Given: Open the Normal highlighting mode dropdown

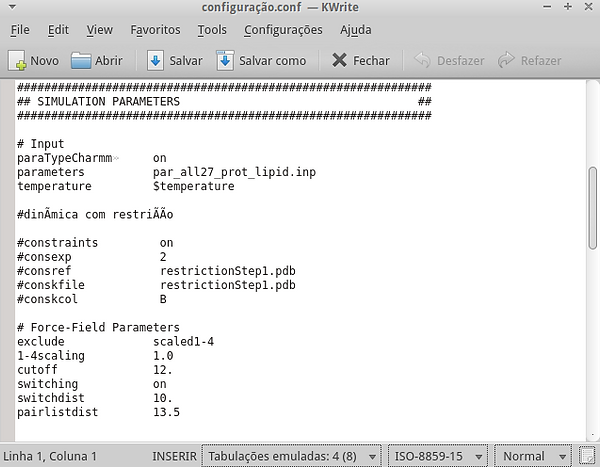Looking at the screenshot, I should click(x=533, y=456).
